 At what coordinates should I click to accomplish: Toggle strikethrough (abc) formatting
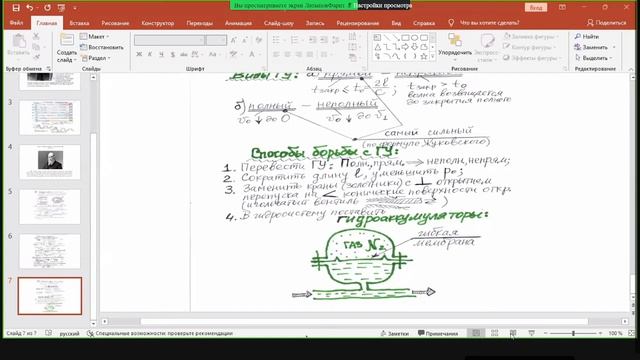coord(184,54)
